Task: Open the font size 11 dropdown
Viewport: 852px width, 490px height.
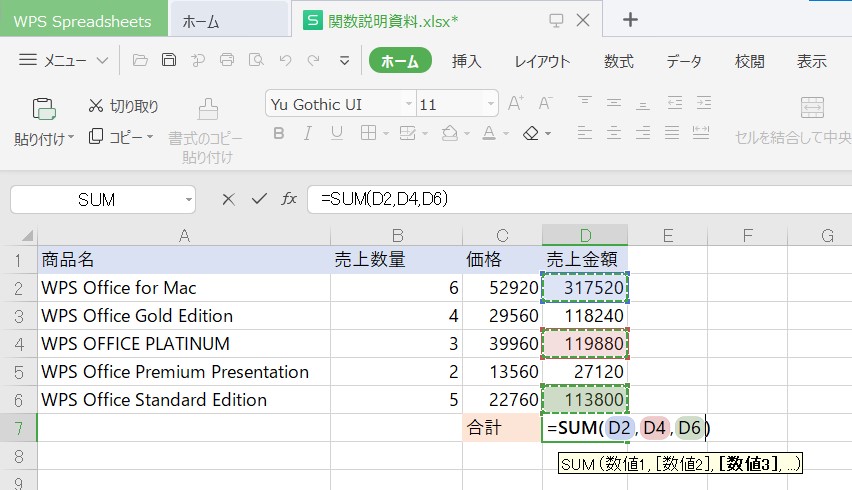Action: [491, 104]
